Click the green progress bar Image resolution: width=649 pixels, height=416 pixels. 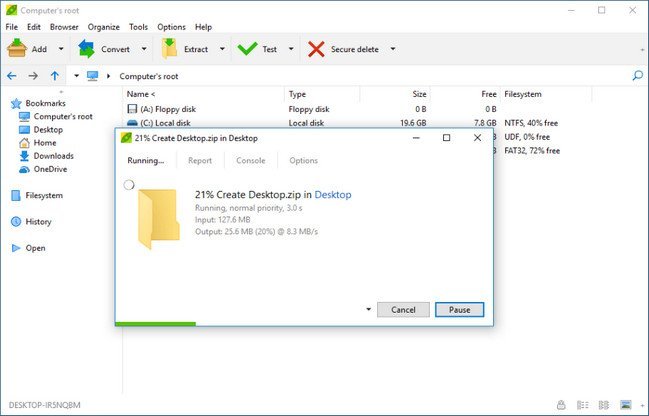coord(156,324)
